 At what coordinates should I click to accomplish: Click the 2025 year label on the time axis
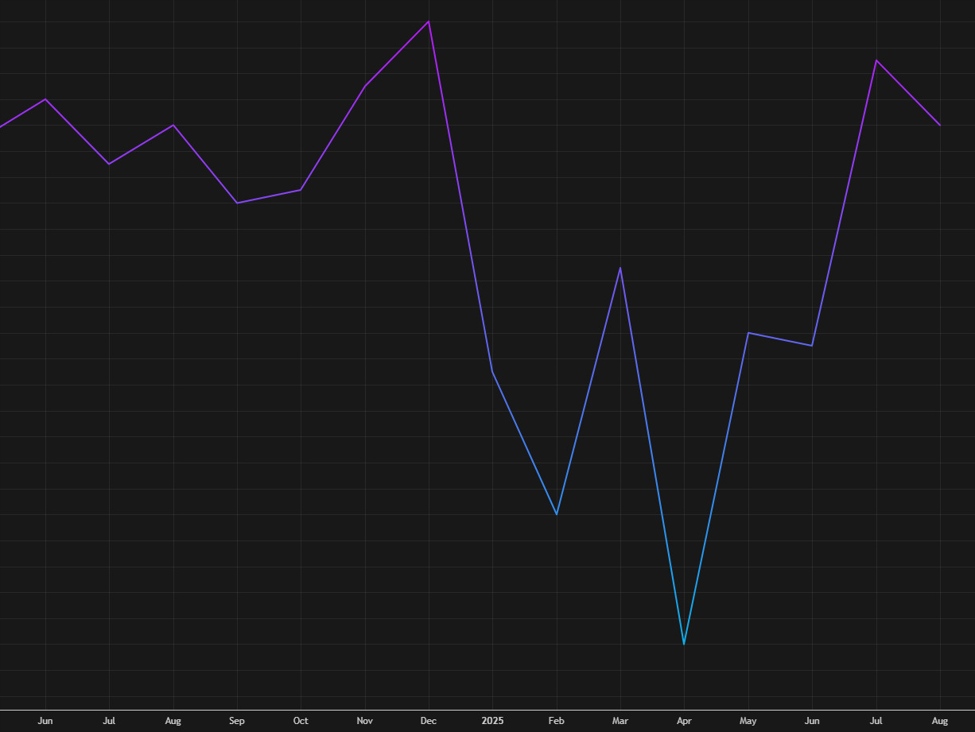(492, 720)
